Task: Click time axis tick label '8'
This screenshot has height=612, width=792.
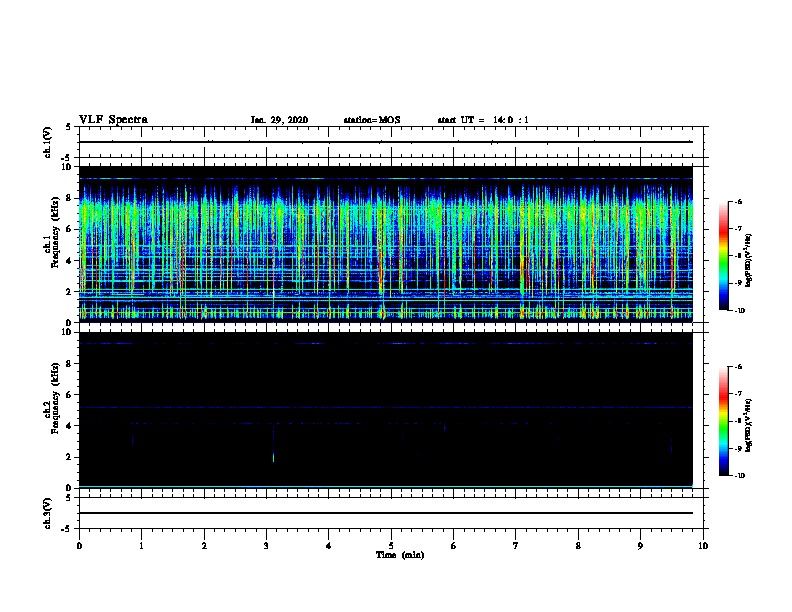Action: (x=578, y=546)
